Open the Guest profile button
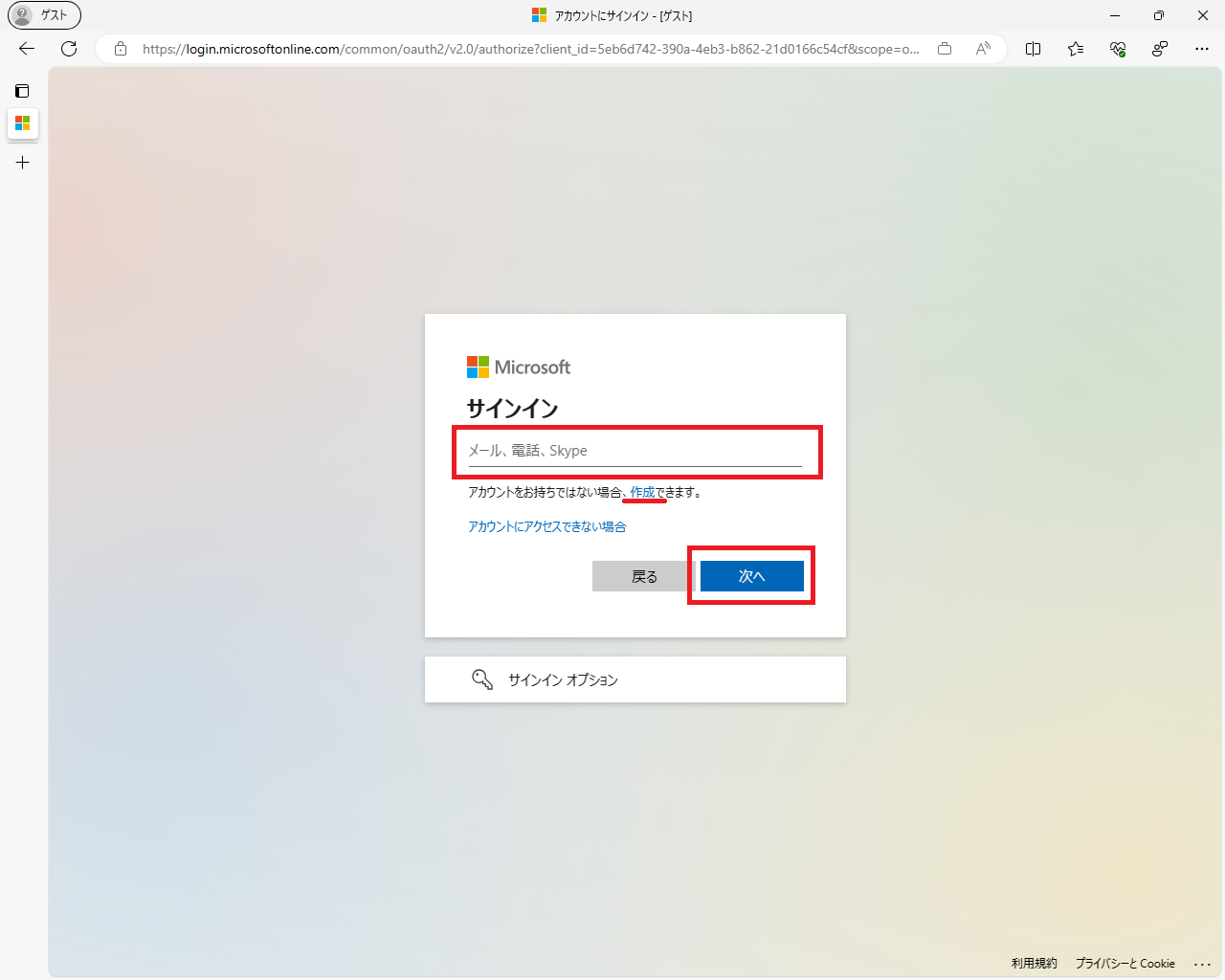The image size is (1225, 980). [44, 15]
